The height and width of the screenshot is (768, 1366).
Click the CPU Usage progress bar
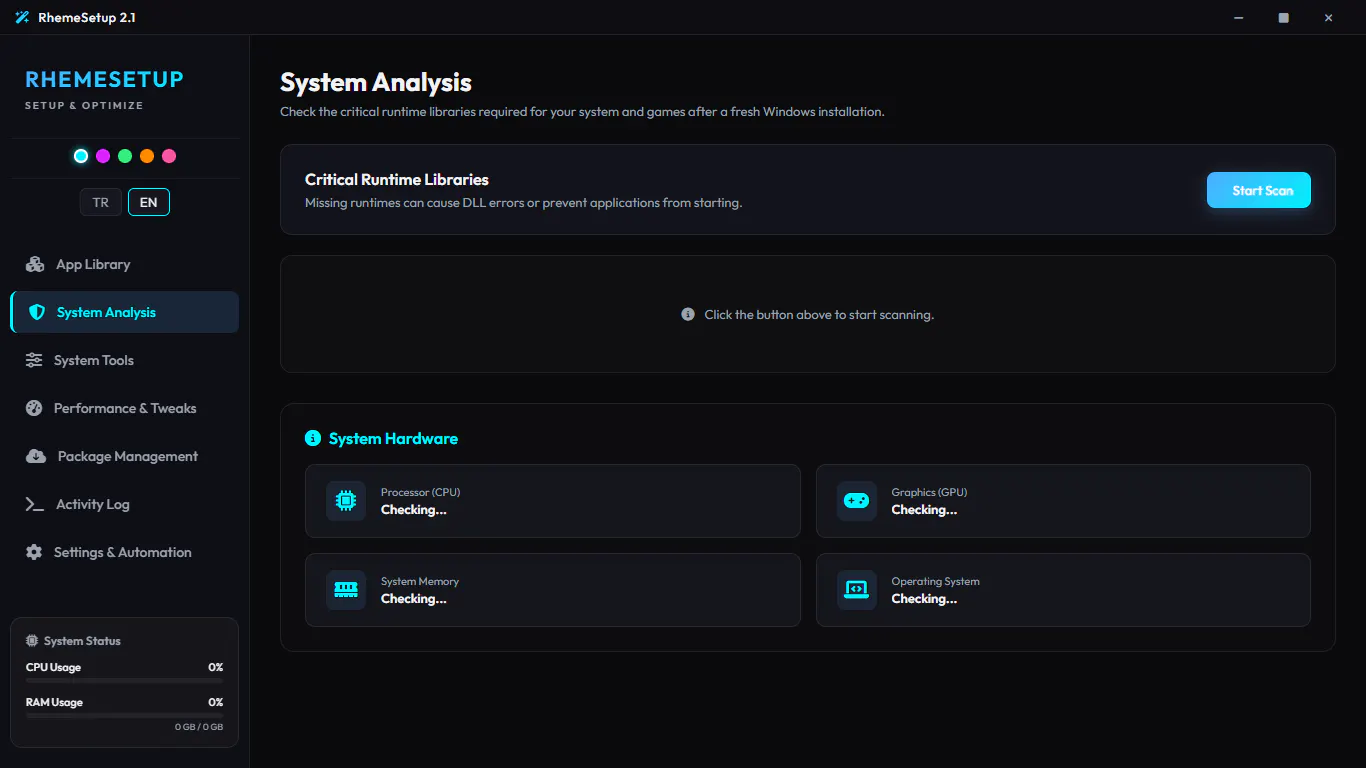[x=124, y=680]
